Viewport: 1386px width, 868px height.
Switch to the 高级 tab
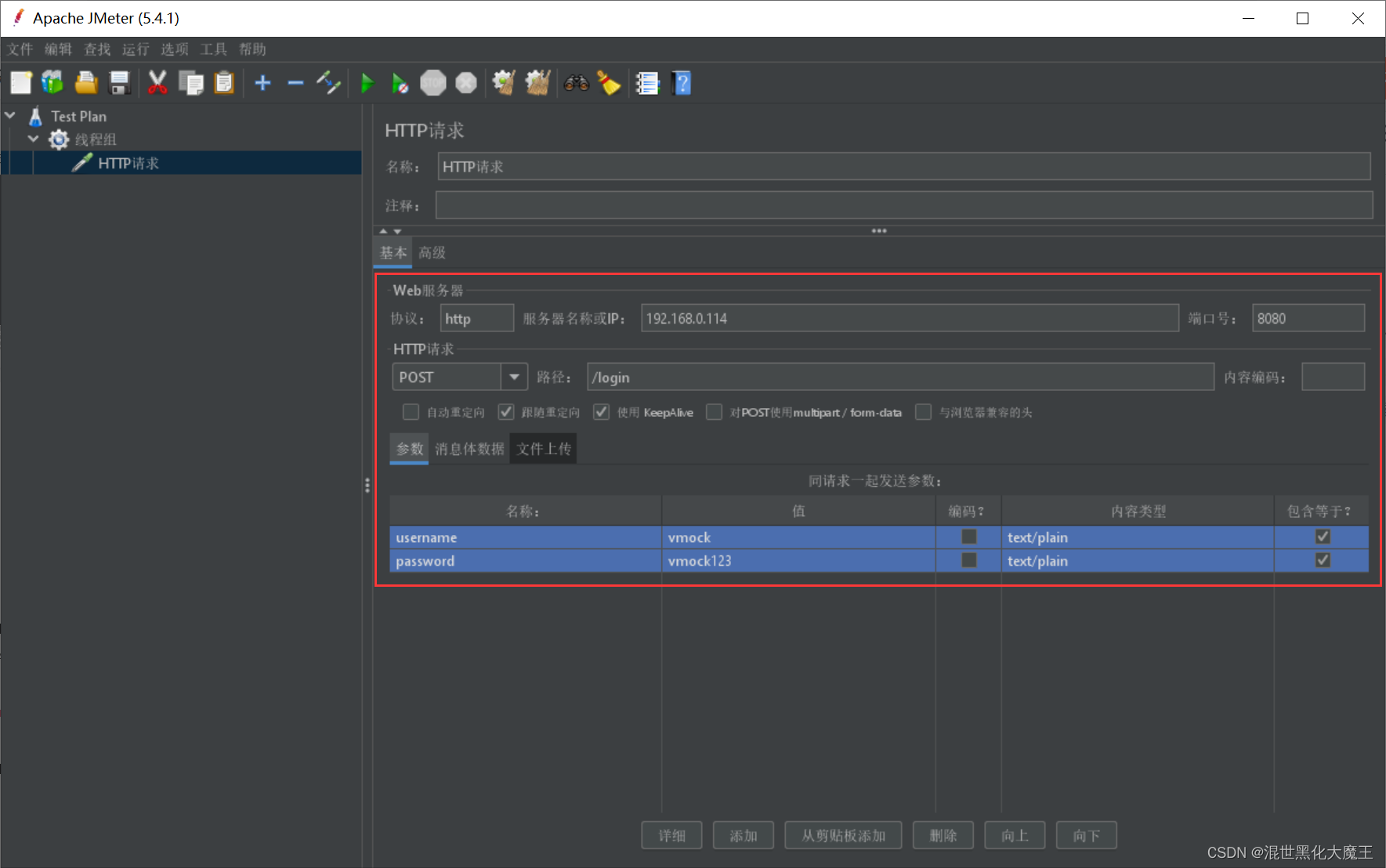point(432,252)
